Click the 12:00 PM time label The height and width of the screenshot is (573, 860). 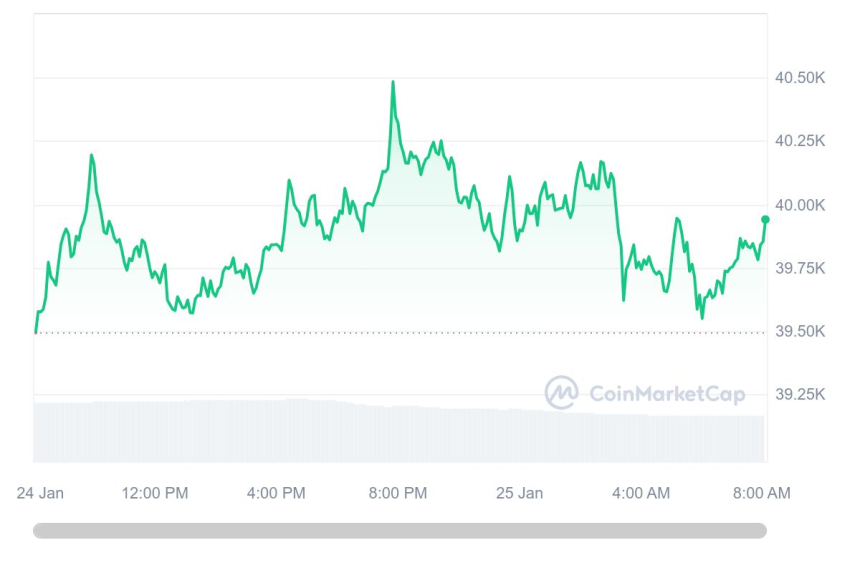click(x=155, y=493)
